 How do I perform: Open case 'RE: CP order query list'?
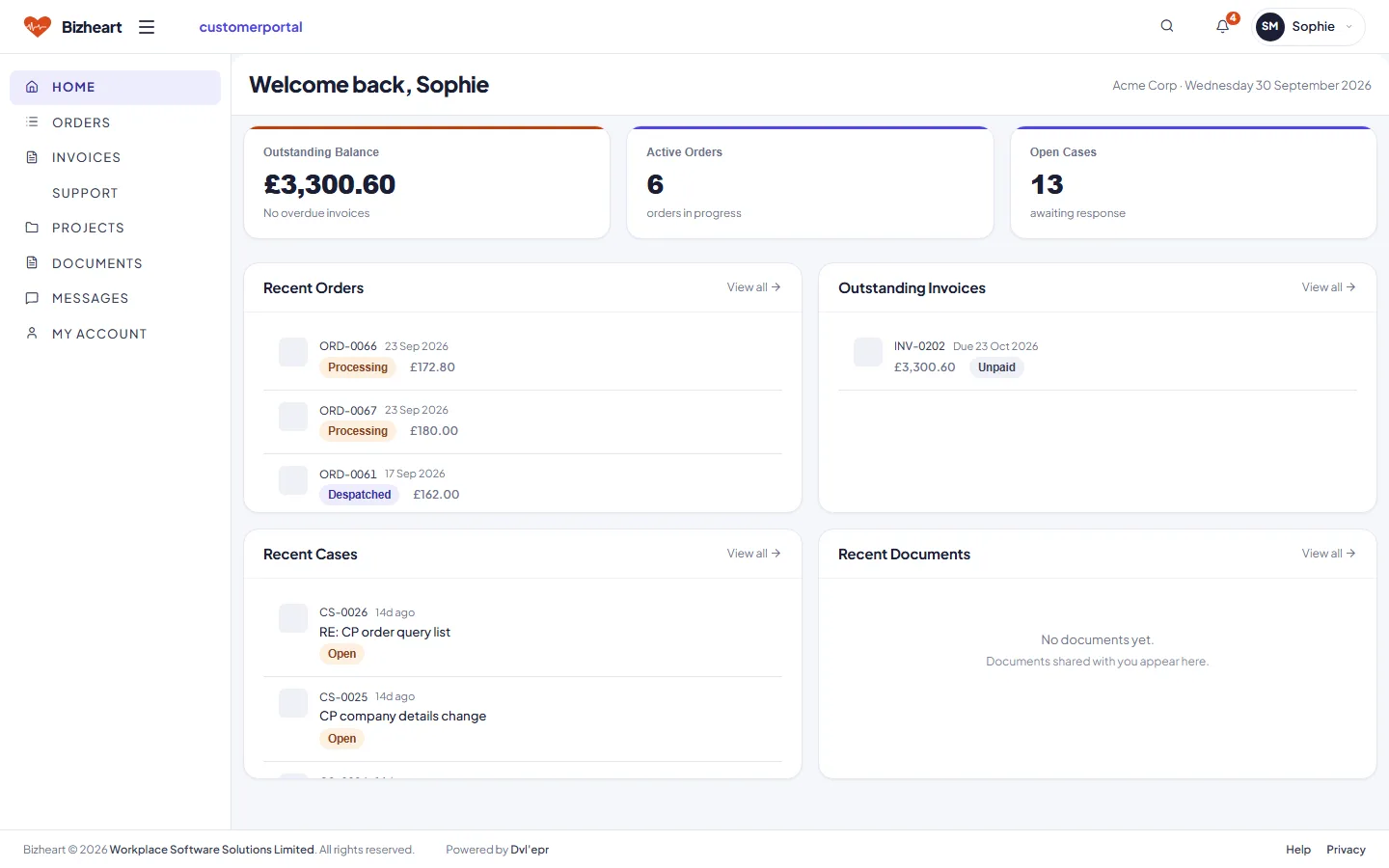pos(385,633)
